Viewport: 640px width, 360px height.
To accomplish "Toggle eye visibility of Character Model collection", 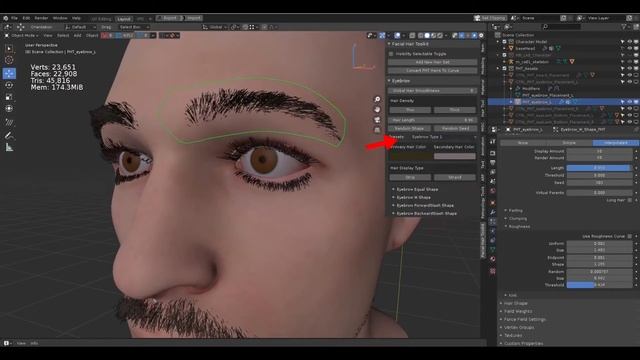I will pyautogui.click(x=629, y=42).
